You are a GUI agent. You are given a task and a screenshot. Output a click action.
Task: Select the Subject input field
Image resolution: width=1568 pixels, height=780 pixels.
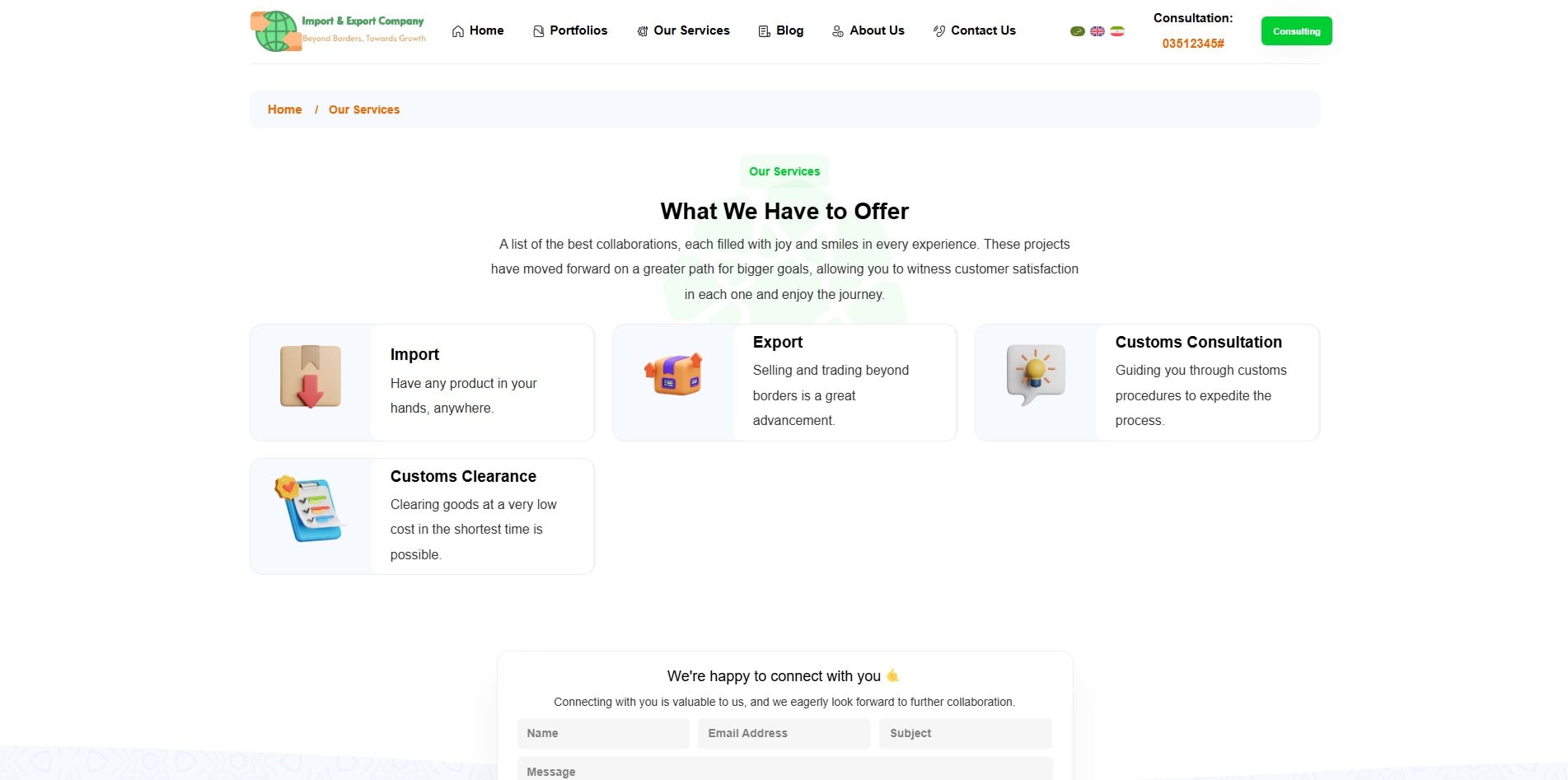965,733
